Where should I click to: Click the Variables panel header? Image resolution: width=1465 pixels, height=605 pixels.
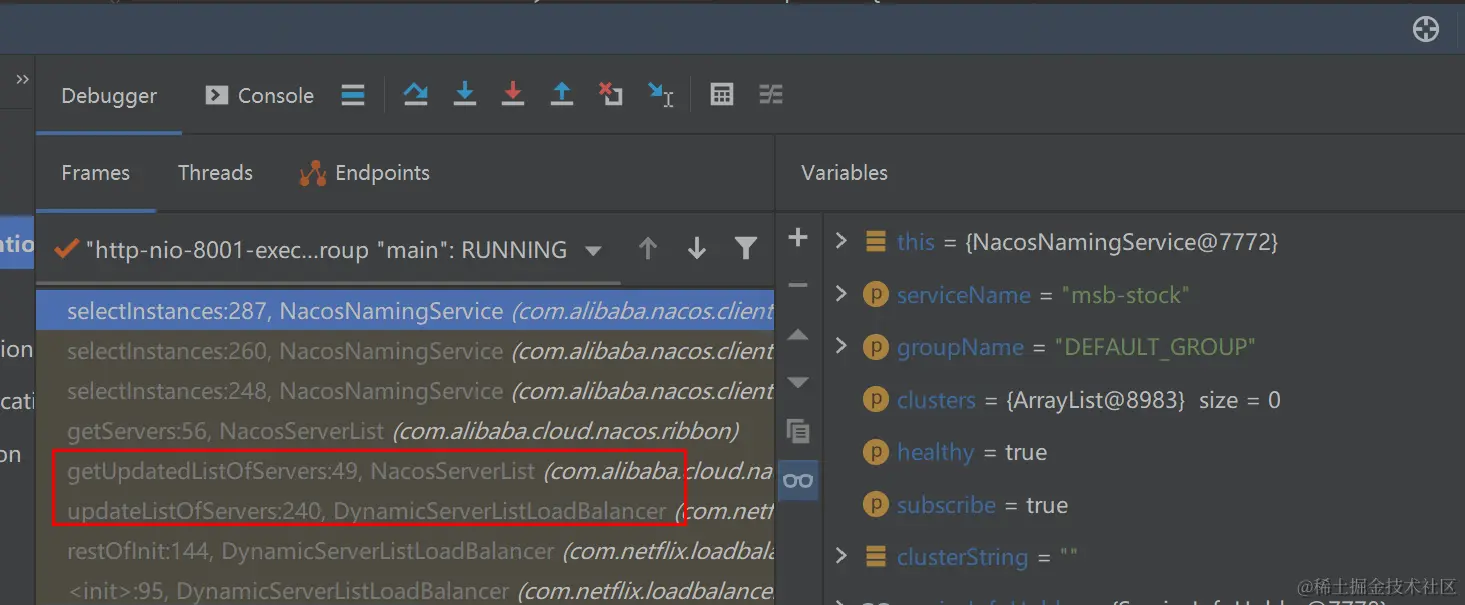click(844, 173)
